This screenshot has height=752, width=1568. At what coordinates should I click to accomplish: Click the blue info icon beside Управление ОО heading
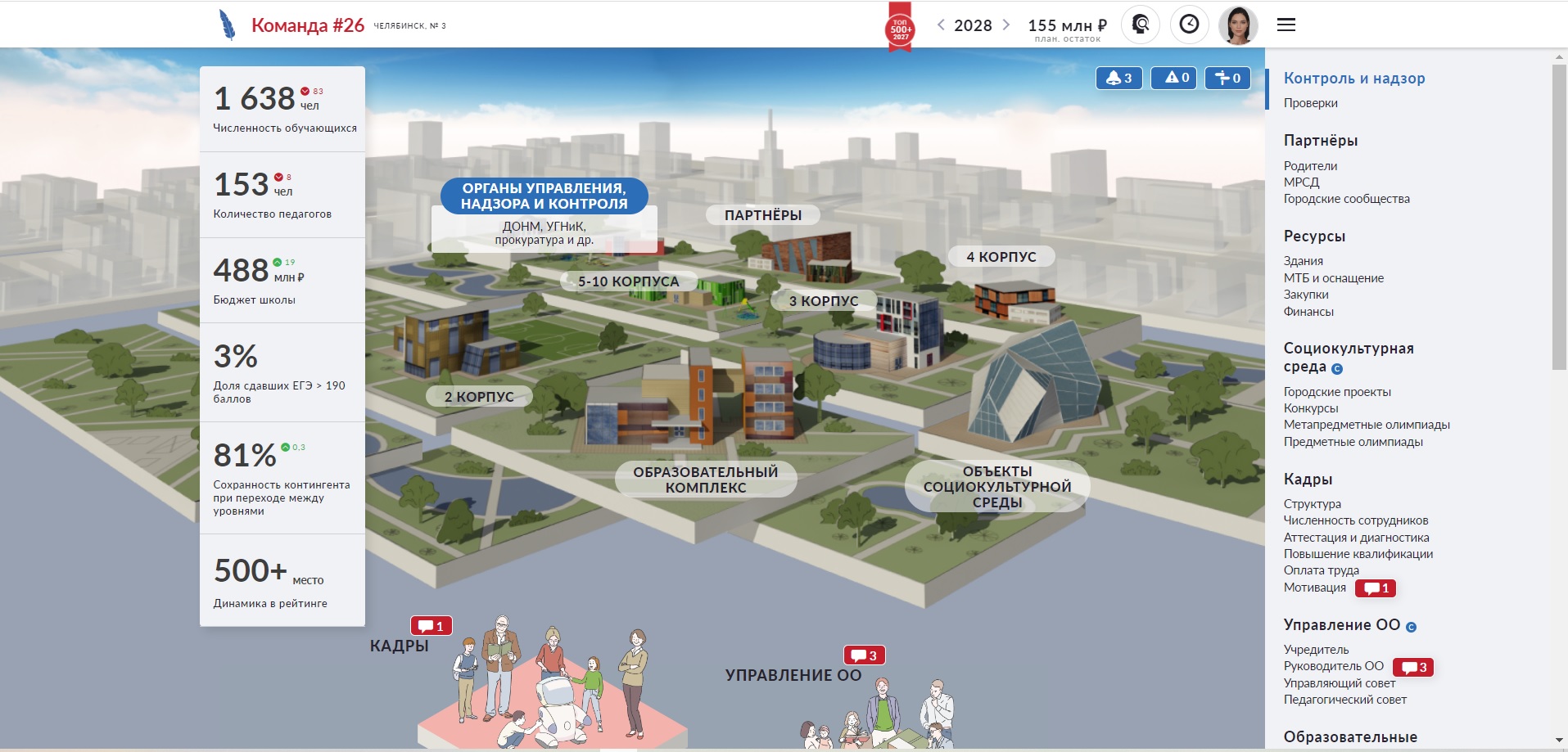[1411, 627]
